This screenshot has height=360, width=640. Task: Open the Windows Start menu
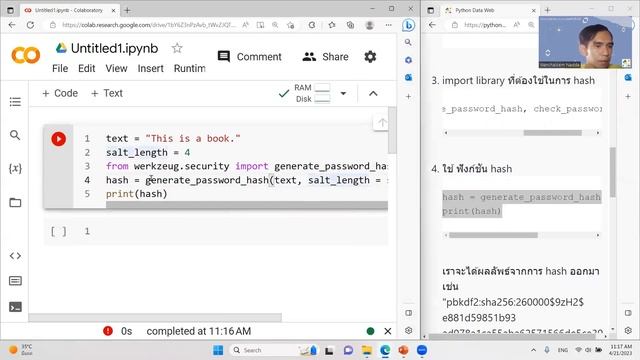[x=218, y=350]
